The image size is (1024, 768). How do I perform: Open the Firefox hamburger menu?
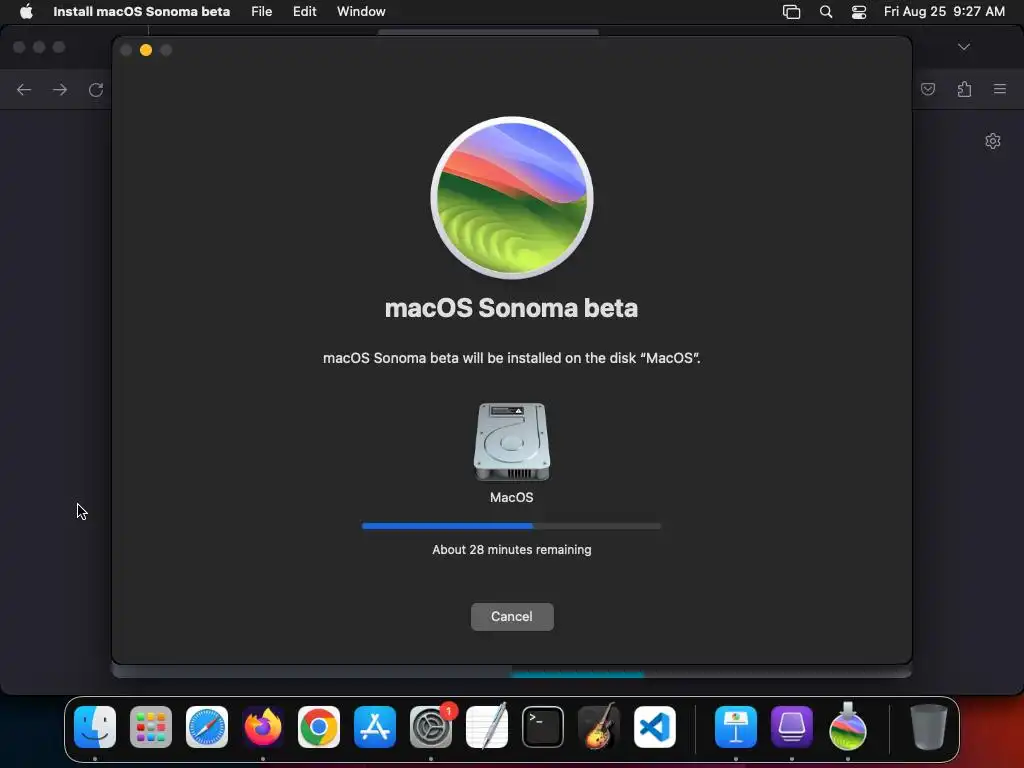1000,89
